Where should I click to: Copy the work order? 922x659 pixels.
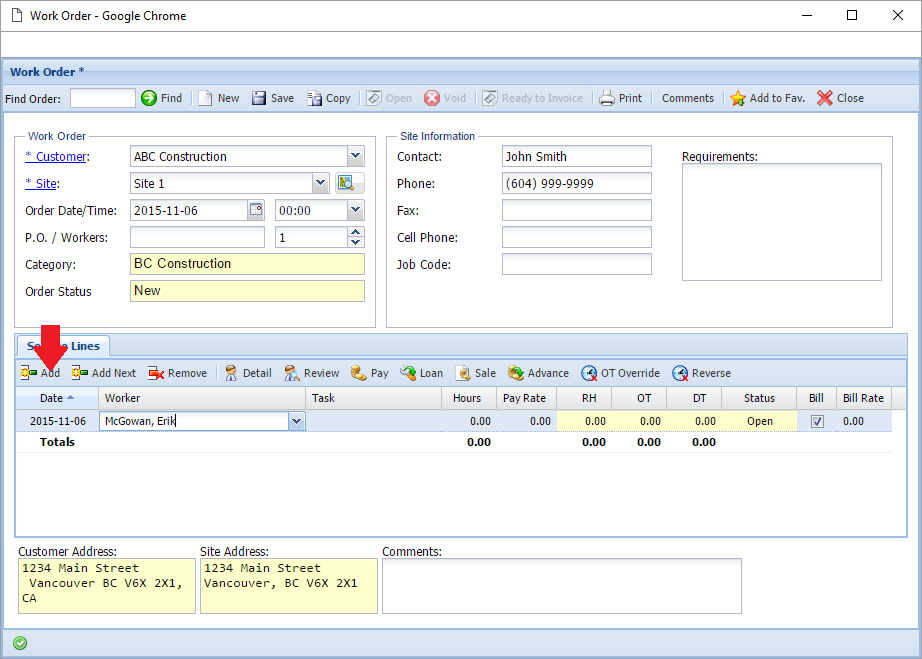coord(329,98)
